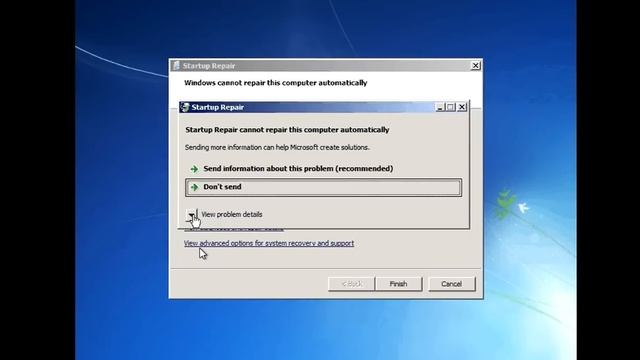Click the Cancel button
Viewport: 640px width, 360px height.
[x=451, y=284]
